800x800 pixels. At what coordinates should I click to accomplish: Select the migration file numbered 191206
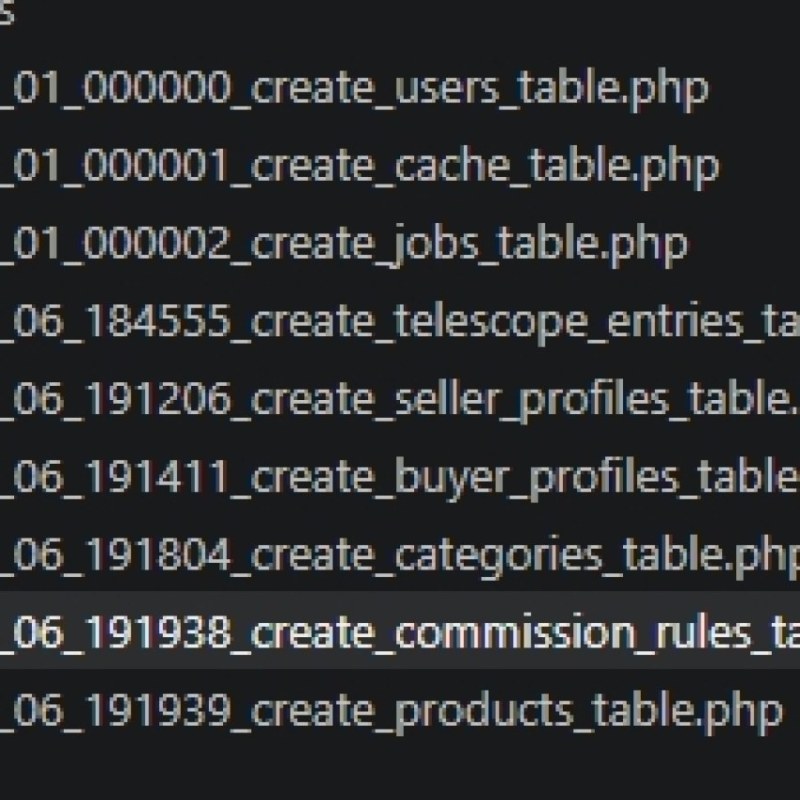pos(400,400)
